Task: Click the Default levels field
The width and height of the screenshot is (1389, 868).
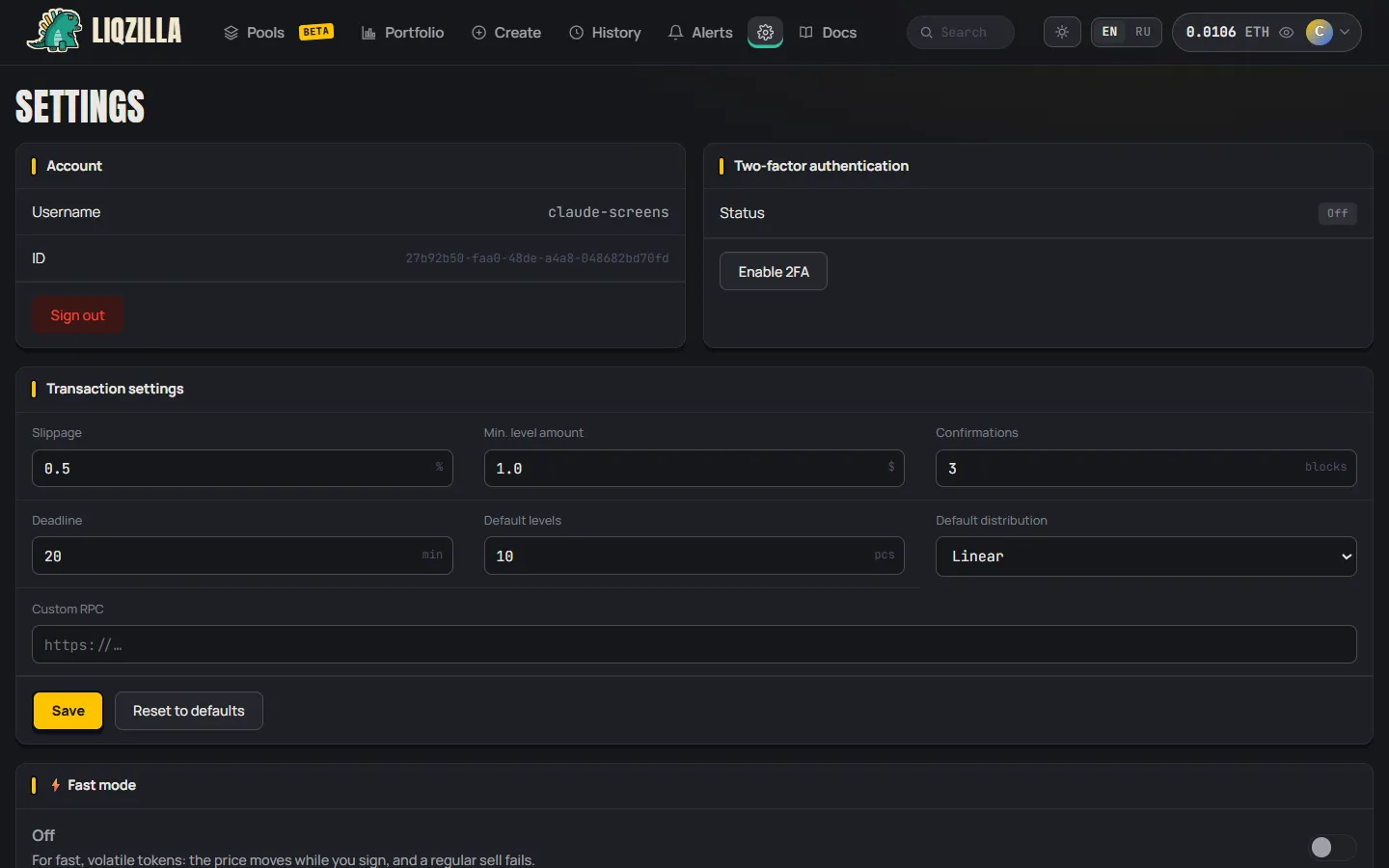Action: click(x=694, y=556)
